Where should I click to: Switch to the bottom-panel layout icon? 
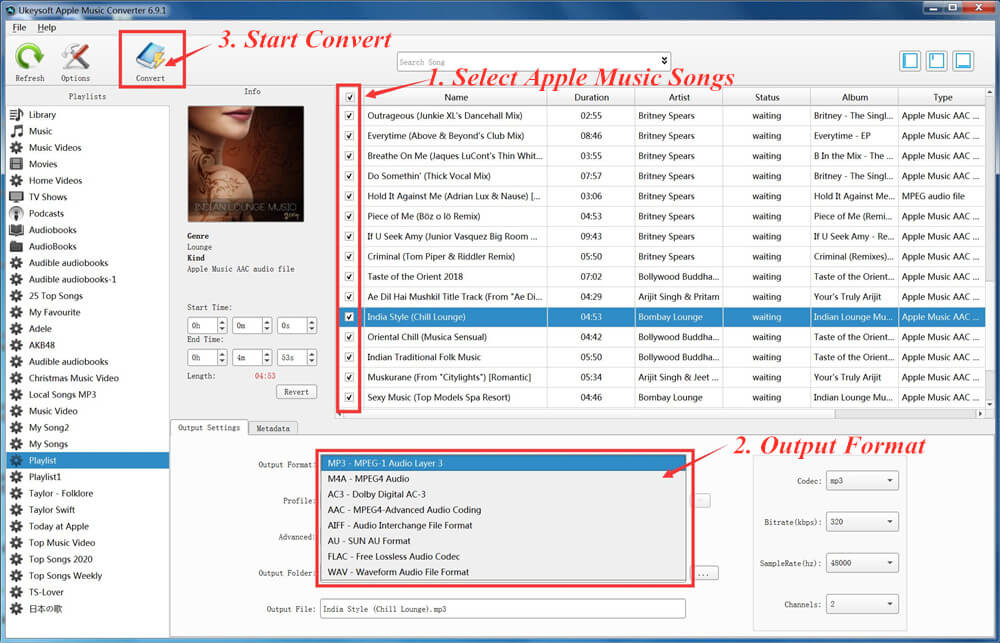click(963, 61)
